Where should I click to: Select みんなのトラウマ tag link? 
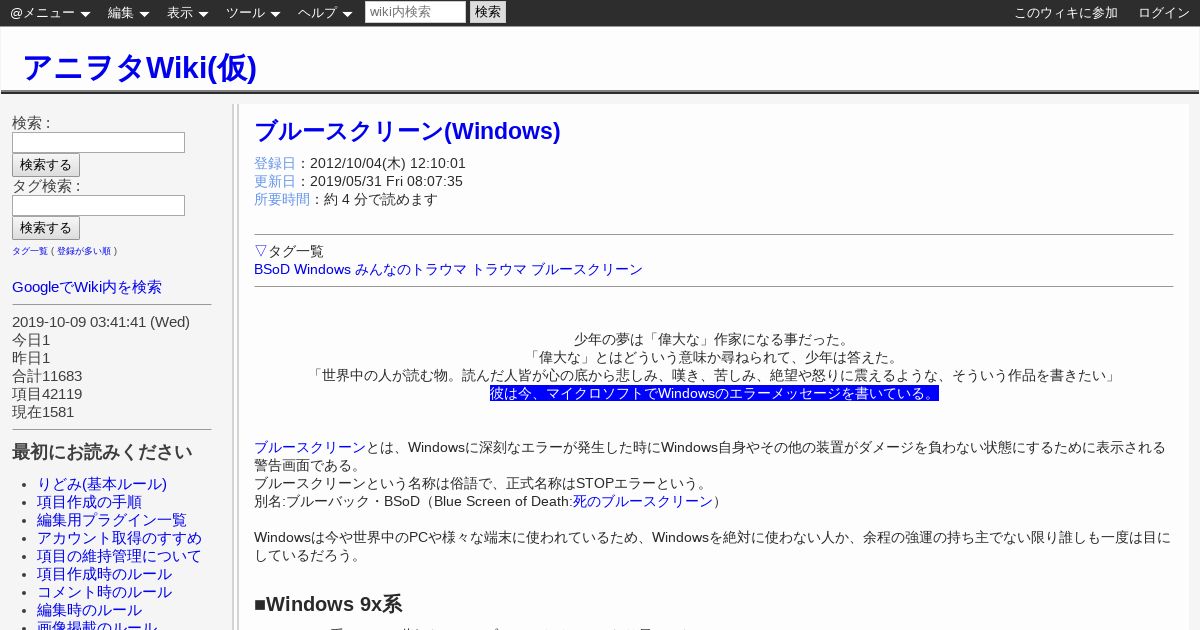tap(411, 269)
